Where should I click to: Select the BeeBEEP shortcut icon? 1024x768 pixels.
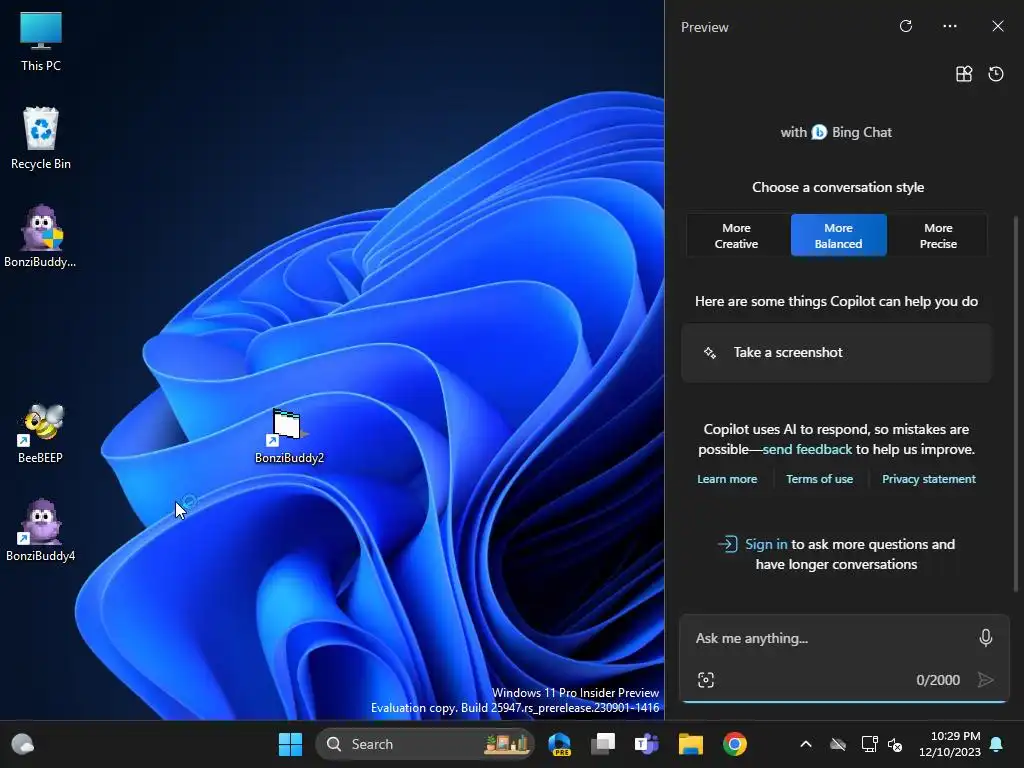(40, 433)
